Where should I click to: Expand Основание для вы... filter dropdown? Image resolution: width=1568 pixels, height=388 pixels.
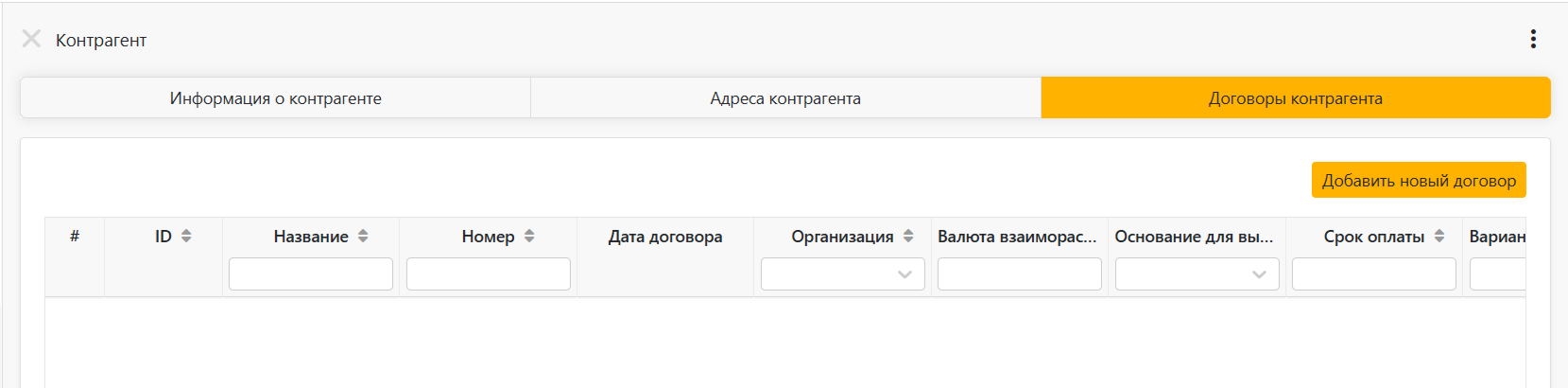coord(1197,274)
